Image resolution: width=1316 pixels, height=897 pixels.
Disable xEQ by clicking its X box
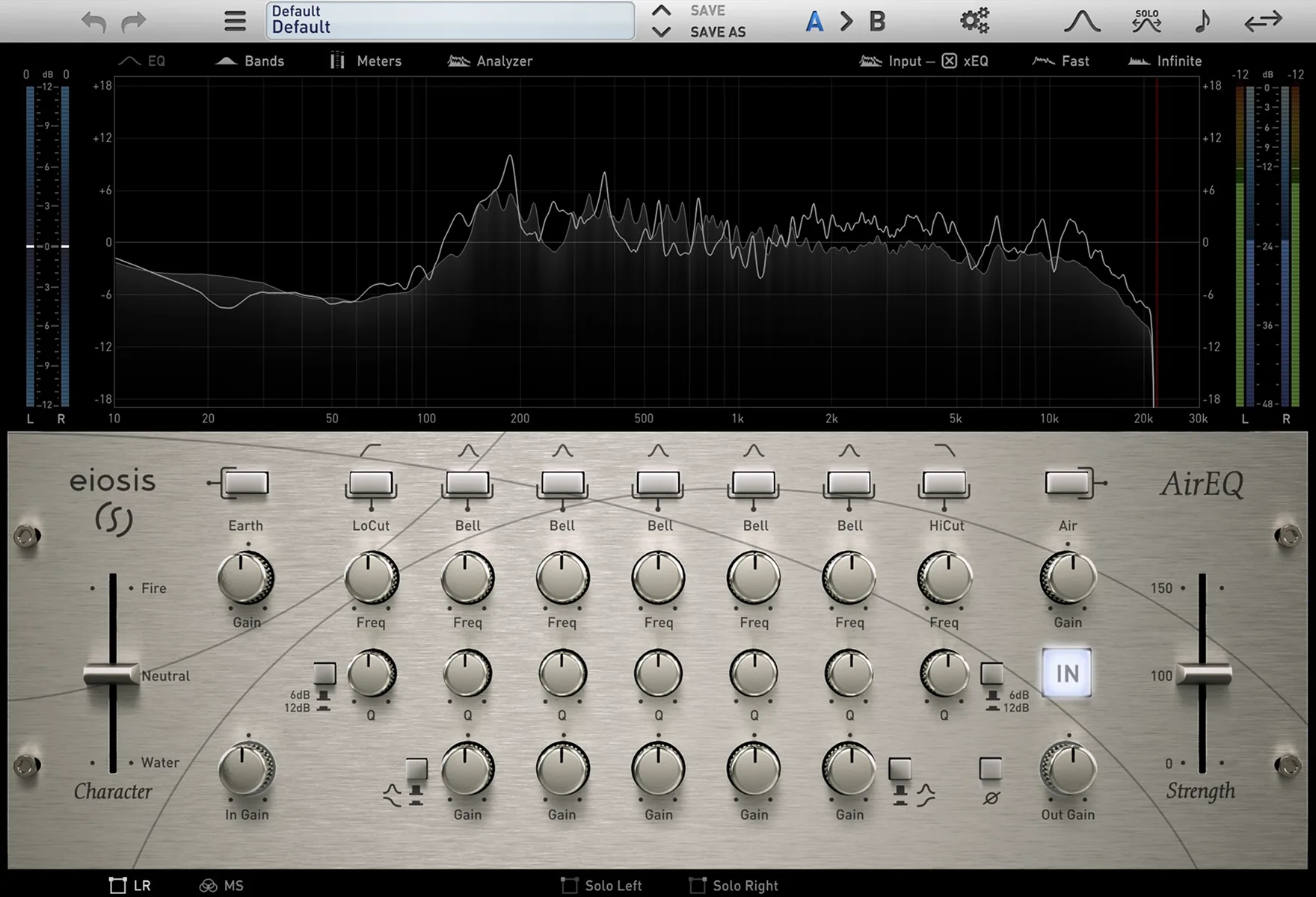(948, 61)
